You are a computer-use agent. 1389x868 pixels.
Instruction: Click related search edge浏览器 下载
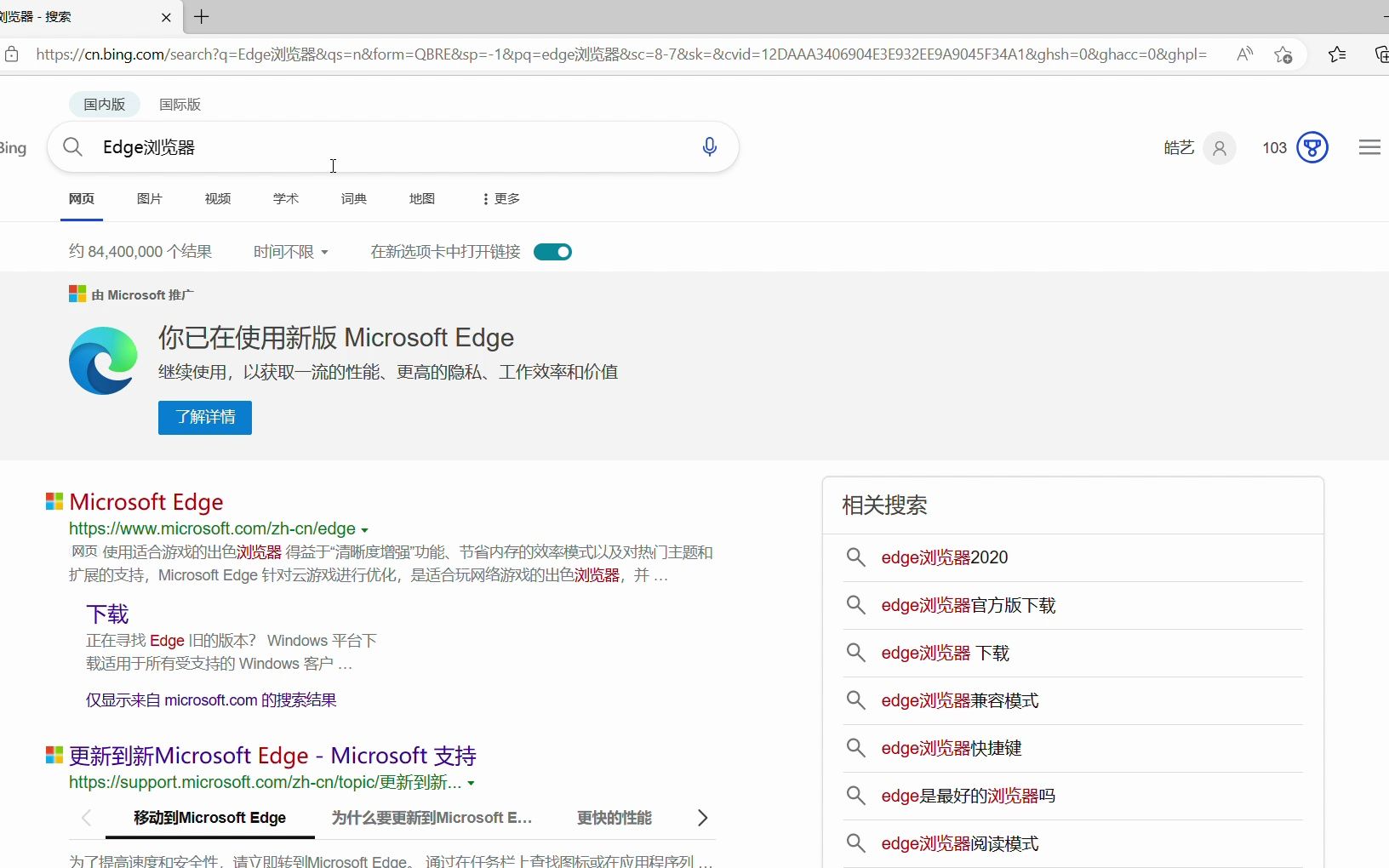coord(945,653)
